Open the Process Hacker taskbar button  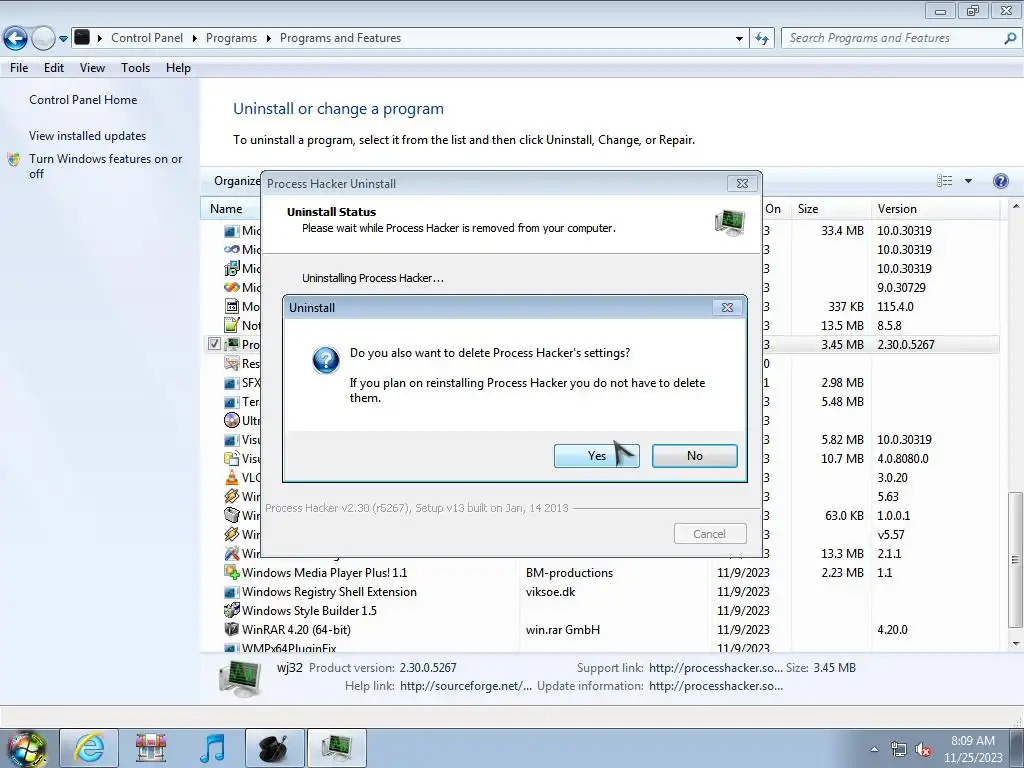click(336, 748)
